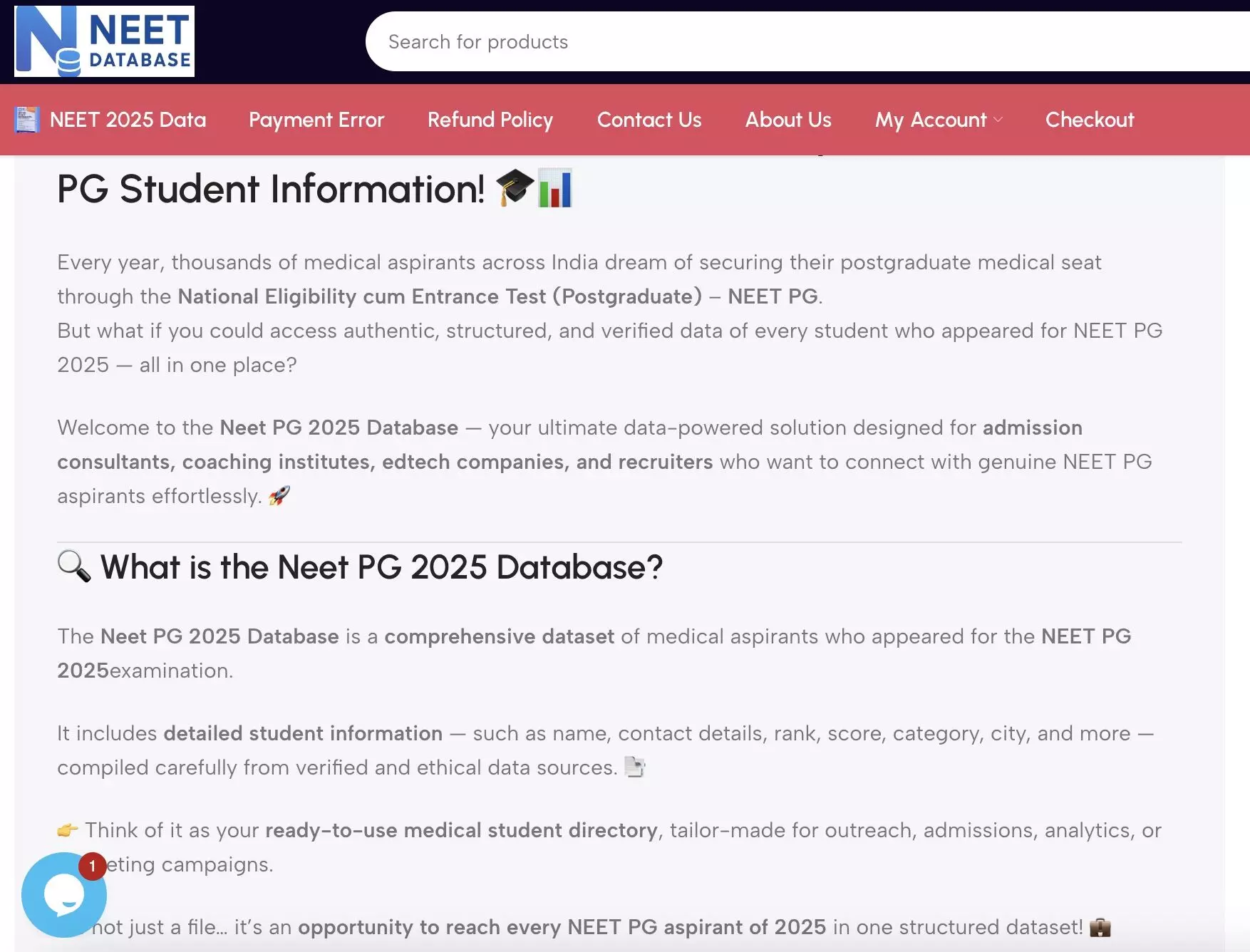Click the pointing hand emoji before 'Think'
This screenshot has width=1250, height=952.
tap(68, 830)
